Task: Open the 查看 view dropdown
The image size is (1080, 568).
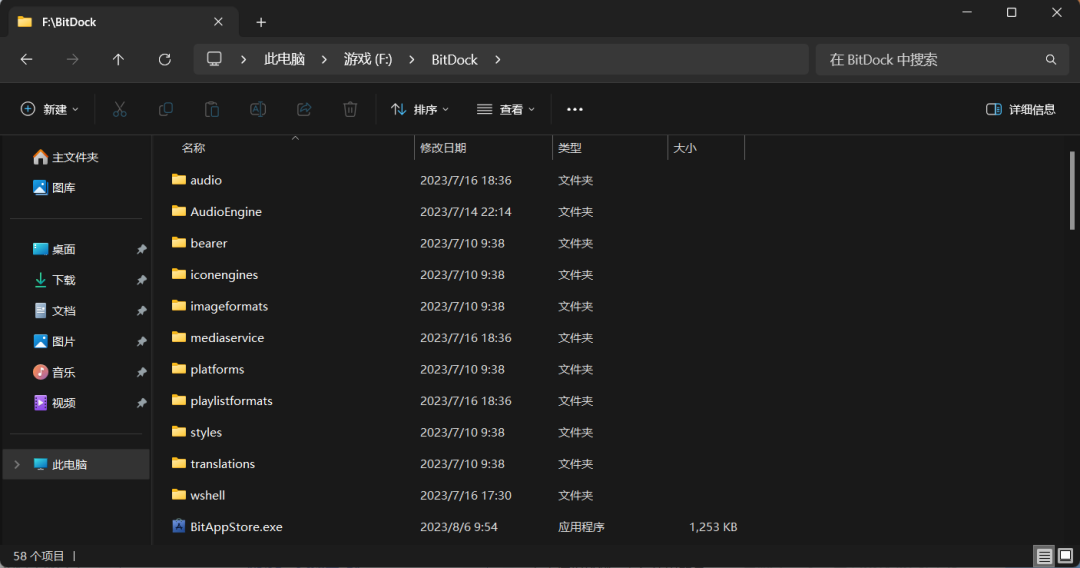Action: (x=506, y=109)
